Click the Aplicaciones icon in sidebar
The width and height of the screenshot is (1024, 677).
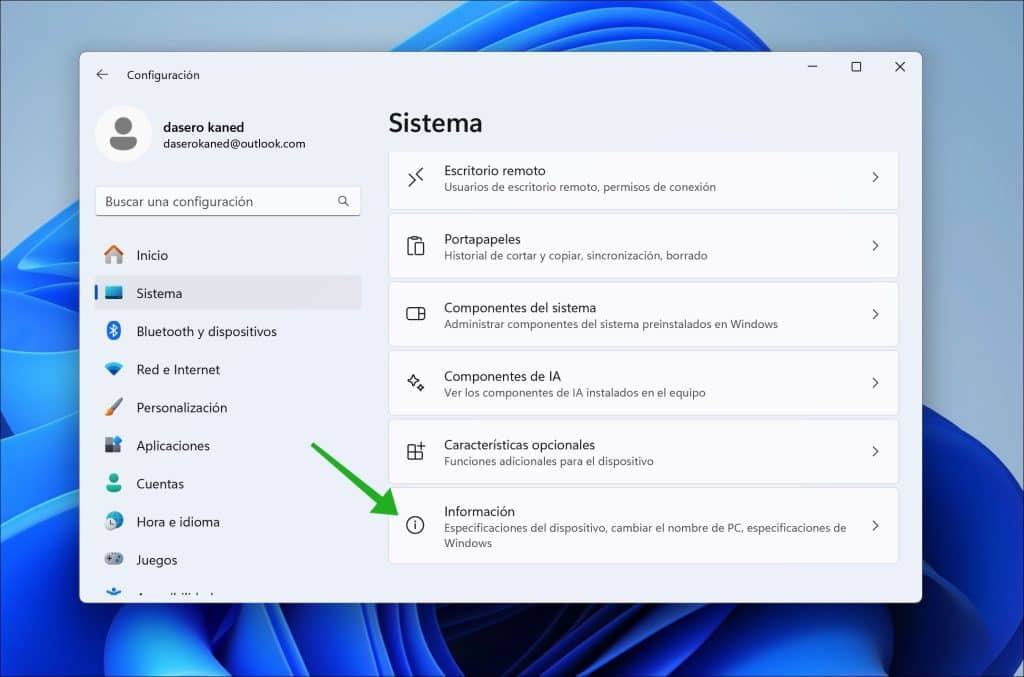[x=114, y=445]
